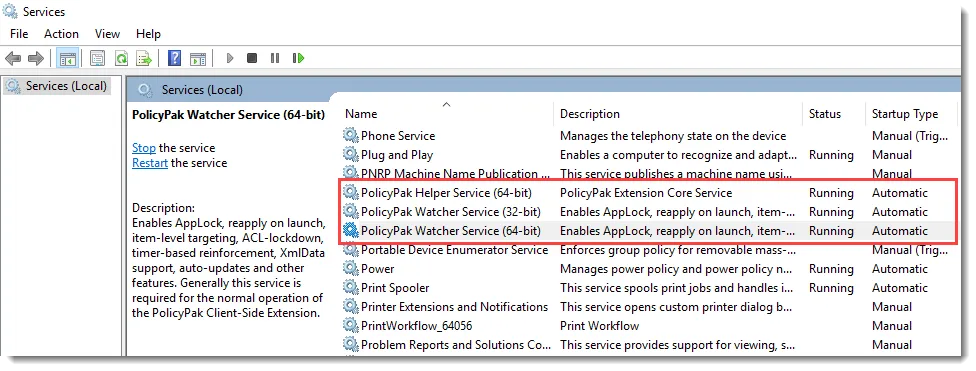Viewport: 976px width, 371px height.
Task: Open the File menu
Action: [19, 34]
